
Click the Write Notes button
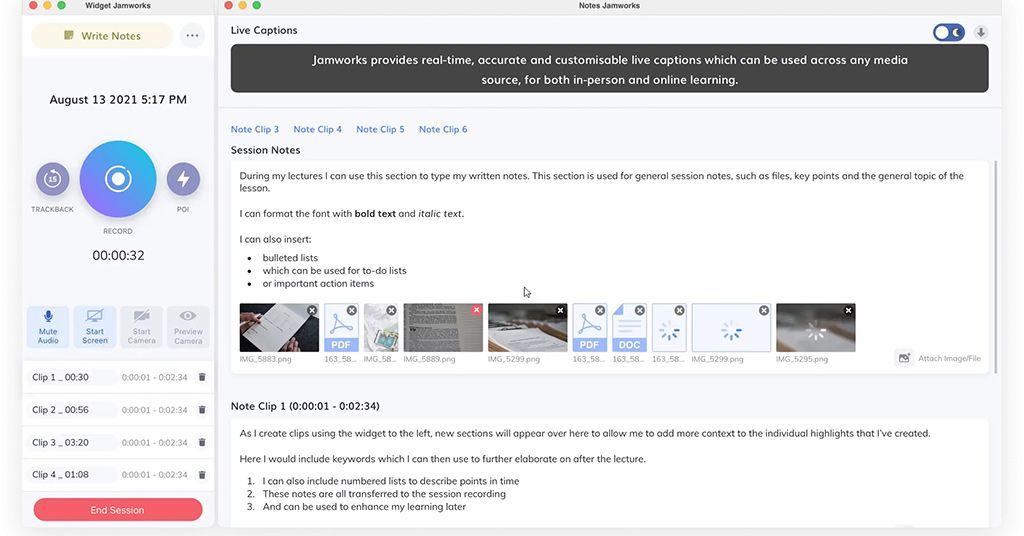pyautogui.click(x=103, y=36)
